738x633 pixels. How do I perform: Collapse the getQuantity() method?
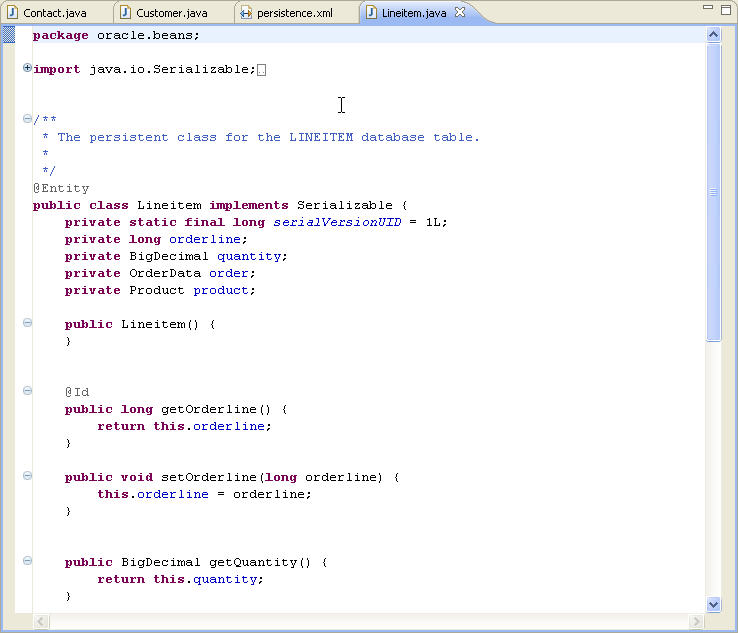[x=27, y=561]
